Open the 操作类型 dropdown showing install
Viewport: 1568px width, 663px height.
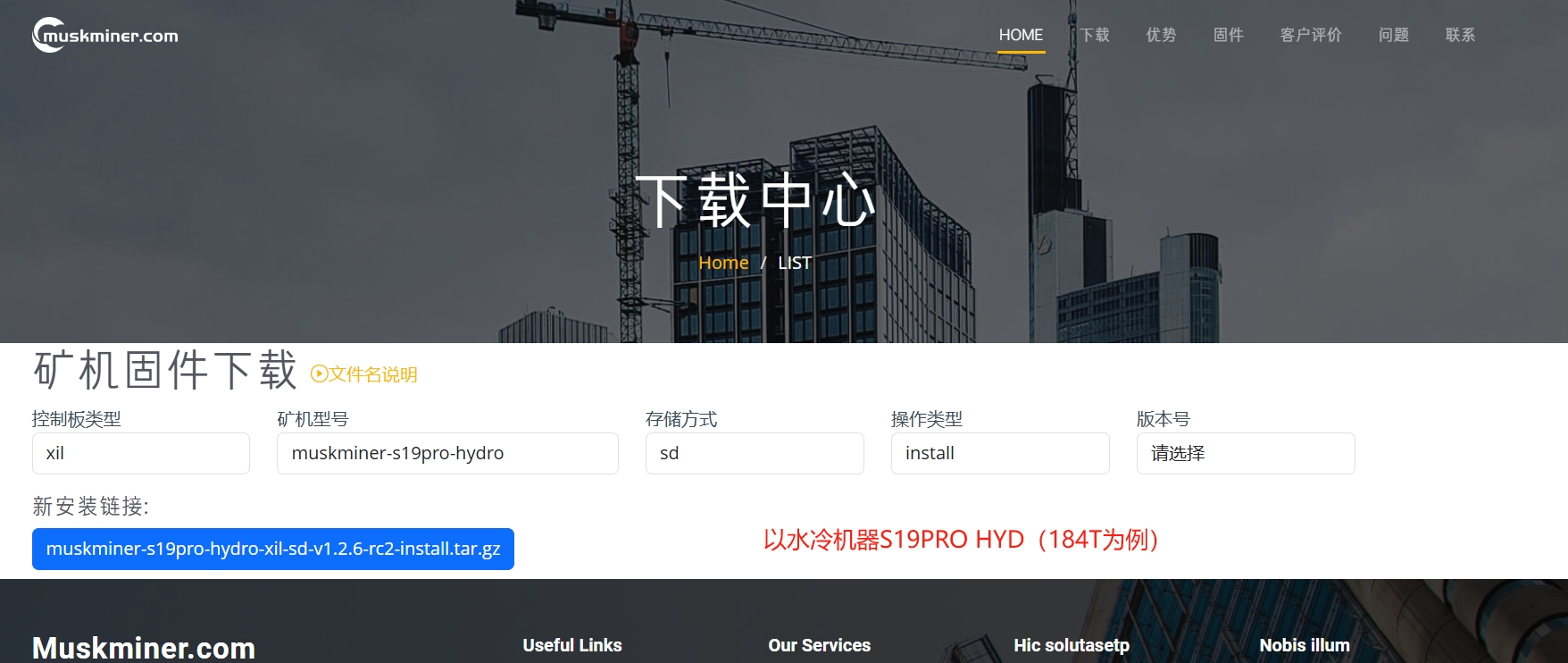1000,453
